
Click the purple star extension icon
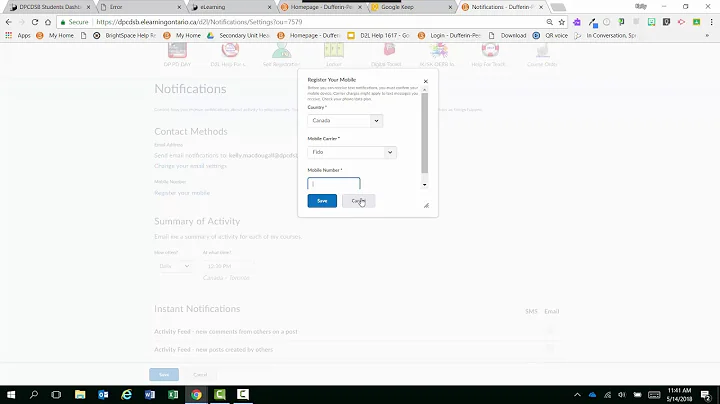(x=577, y=22)
